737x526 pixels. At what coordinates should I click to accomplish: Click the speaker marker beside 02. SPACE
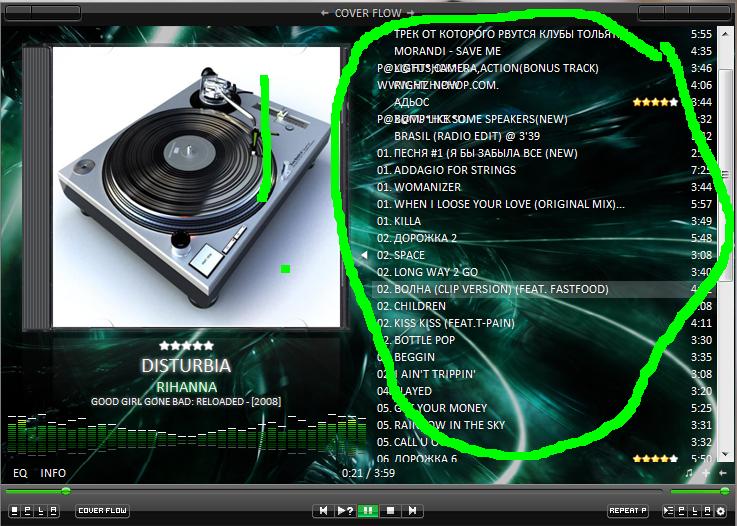(x=364, y=255)
